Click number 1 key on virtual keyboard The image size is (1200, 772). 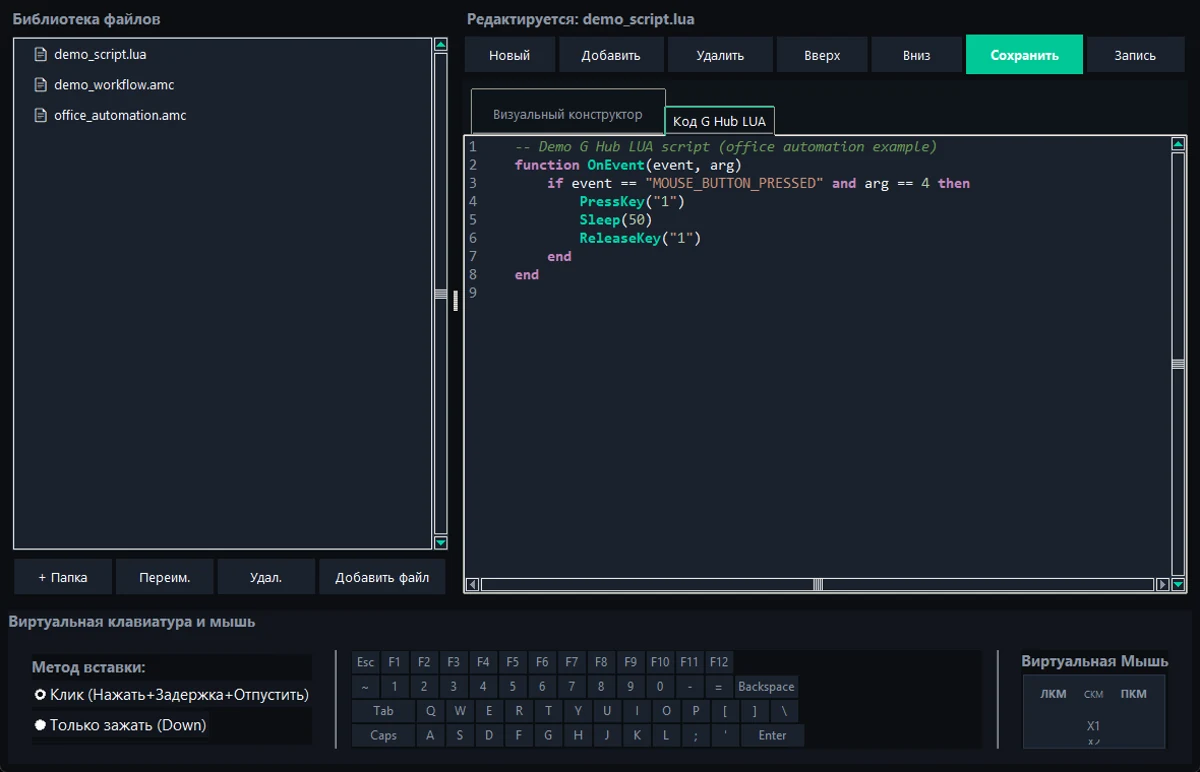pos(395,687)
